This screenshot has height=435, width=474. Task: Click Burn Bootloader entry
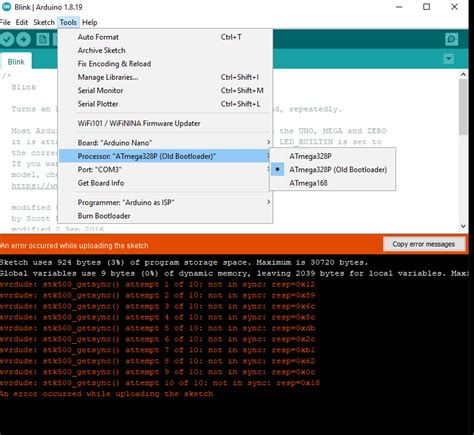click(x=165, y=216)
